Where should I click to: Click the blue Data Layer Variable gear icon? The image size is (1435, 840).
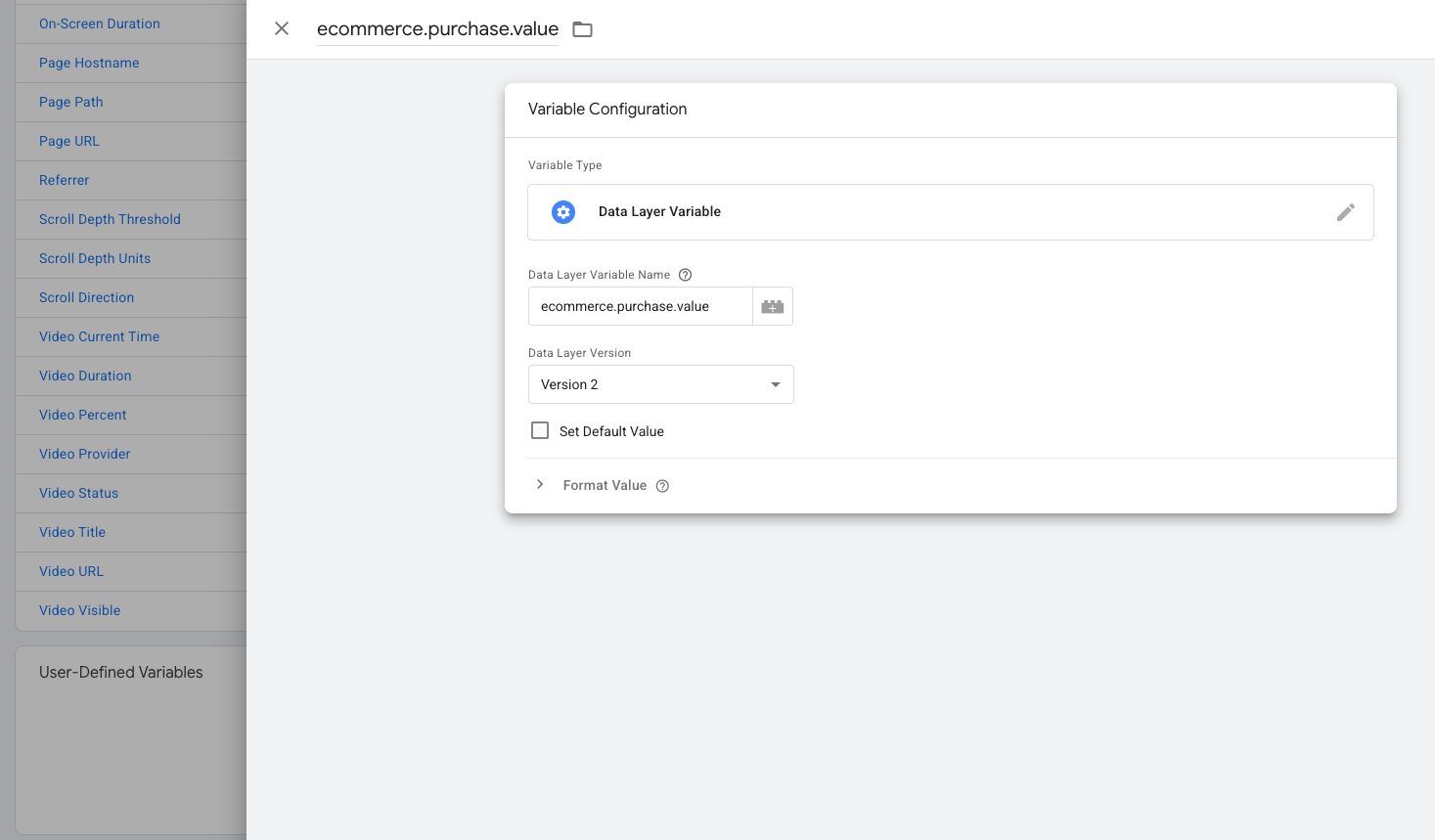point(563,212)
